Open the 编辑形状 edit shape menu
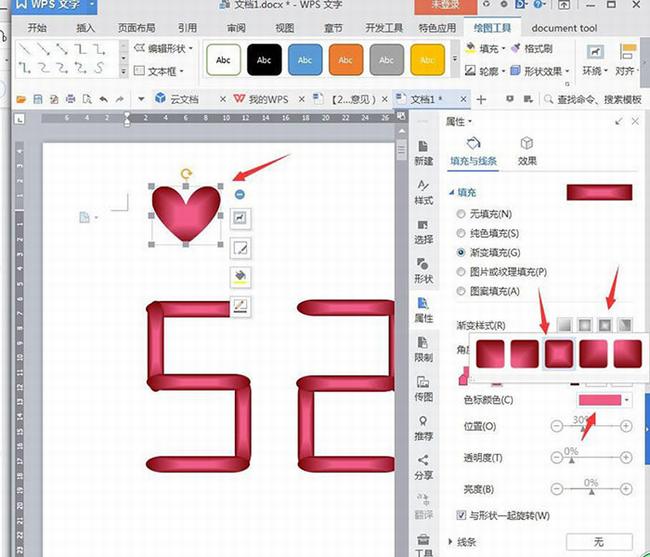 coord(164,48)
